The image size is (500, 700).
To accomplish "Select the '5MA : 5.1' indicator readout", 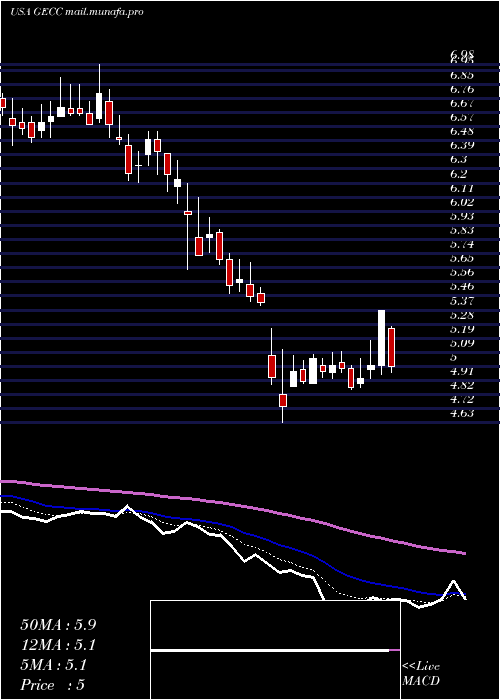I will 53,665.
